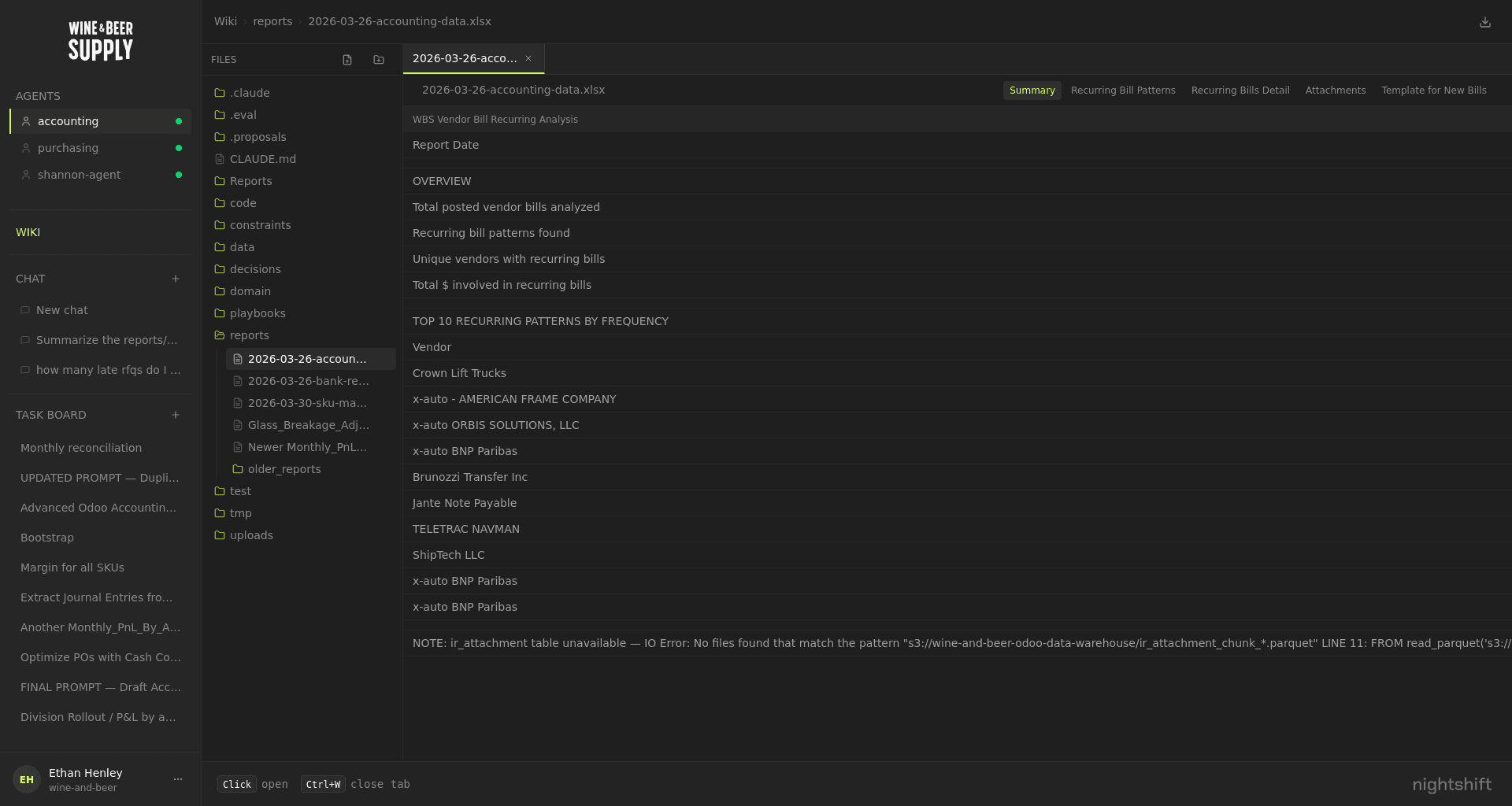
Task: Start a New chat
Action: coord(62,310)
